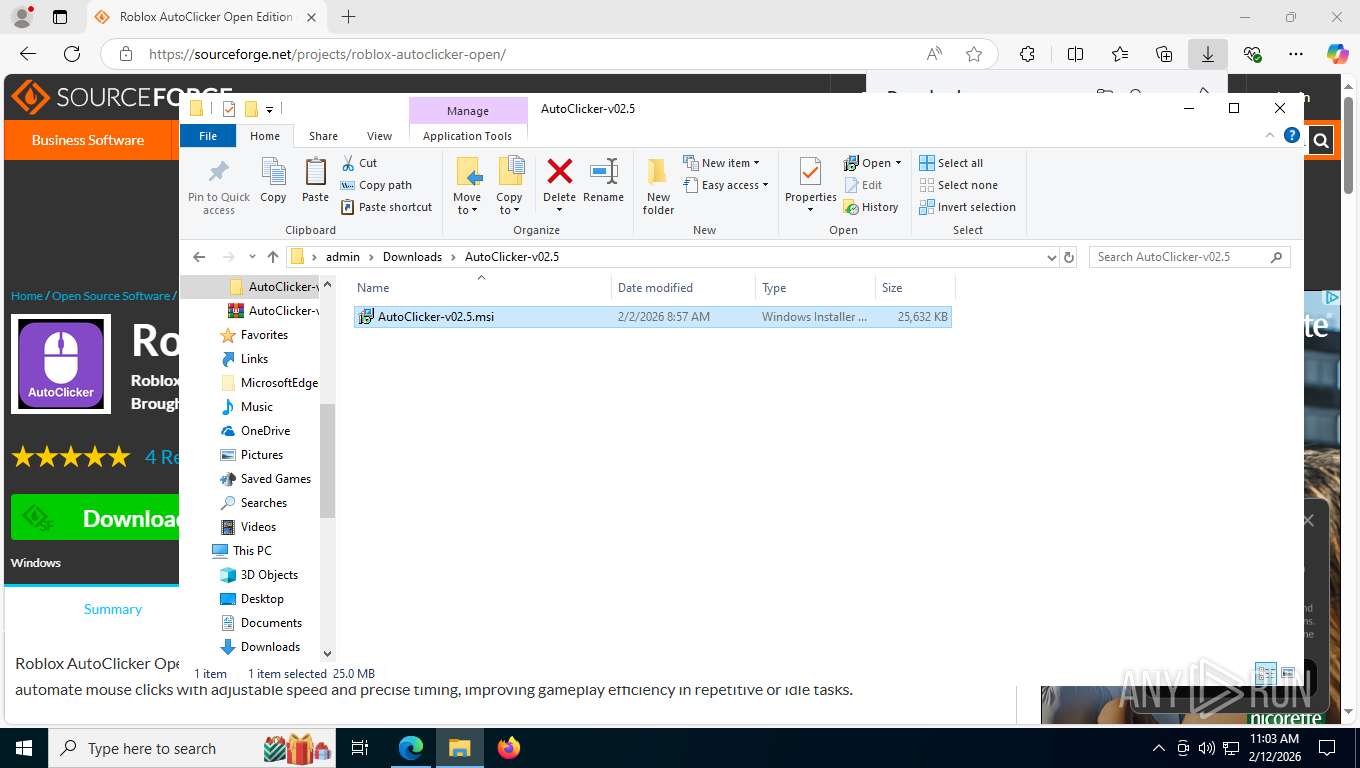Create a New folder
The width and height of the screenshot is (1360, 768).
click(658, 186)
